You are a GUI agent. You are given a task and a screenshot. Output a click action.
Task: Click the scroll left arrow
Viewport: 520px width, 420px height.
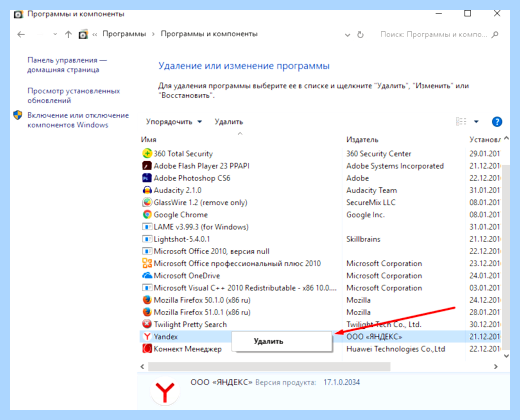[x=142, y=367]
